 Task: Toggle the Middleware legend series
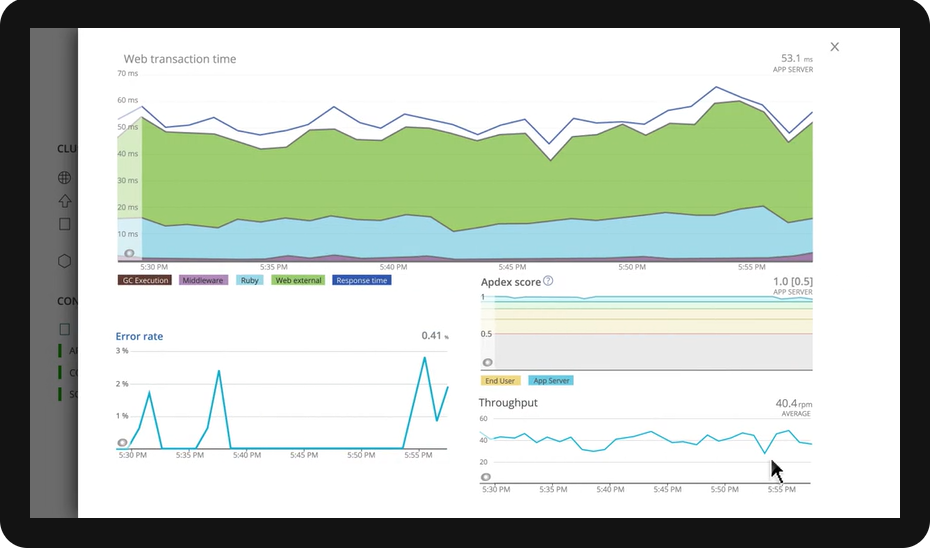[203, 281]
